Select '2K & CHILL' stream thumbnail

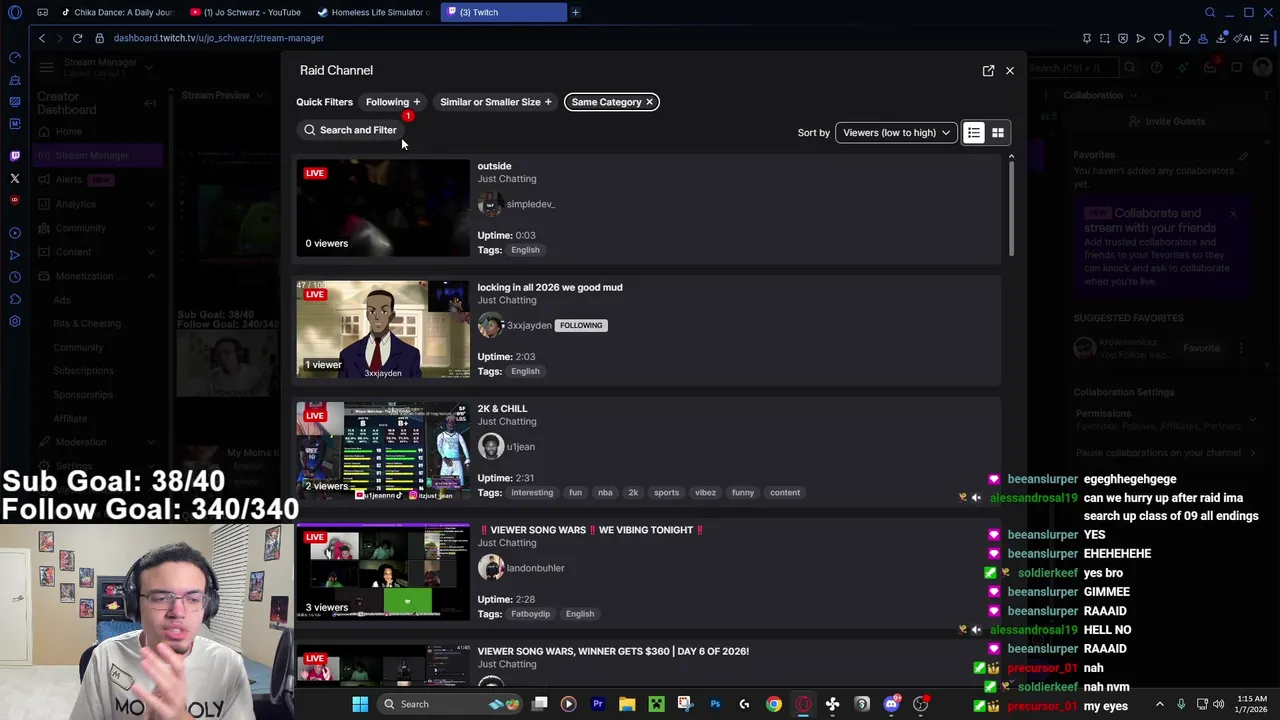382,450
